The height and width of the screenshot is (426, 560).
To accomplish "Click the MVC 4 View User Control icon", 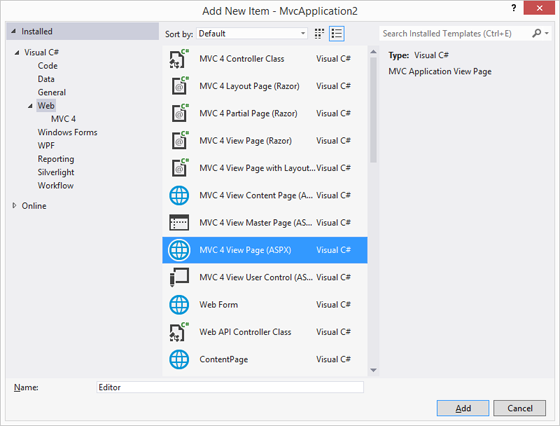I will pyautogui.click(x=179, y=277).
